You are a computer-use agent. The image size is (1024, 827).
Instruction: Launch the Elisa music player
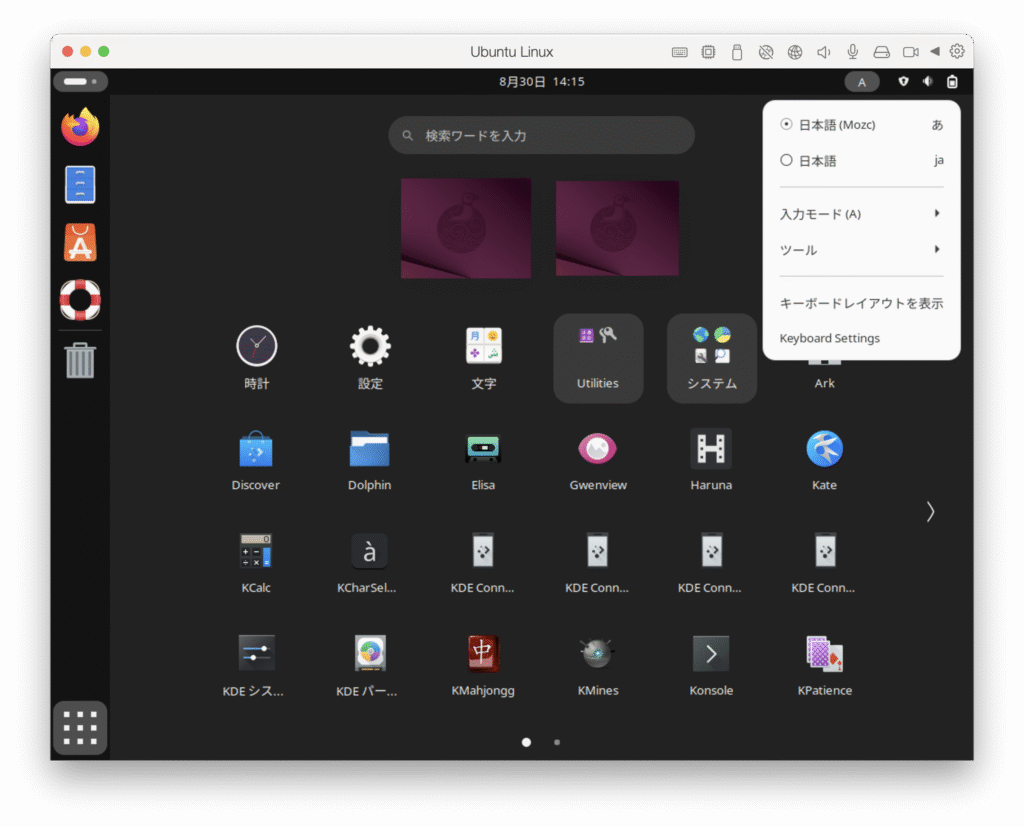click(x=483, y=460)
